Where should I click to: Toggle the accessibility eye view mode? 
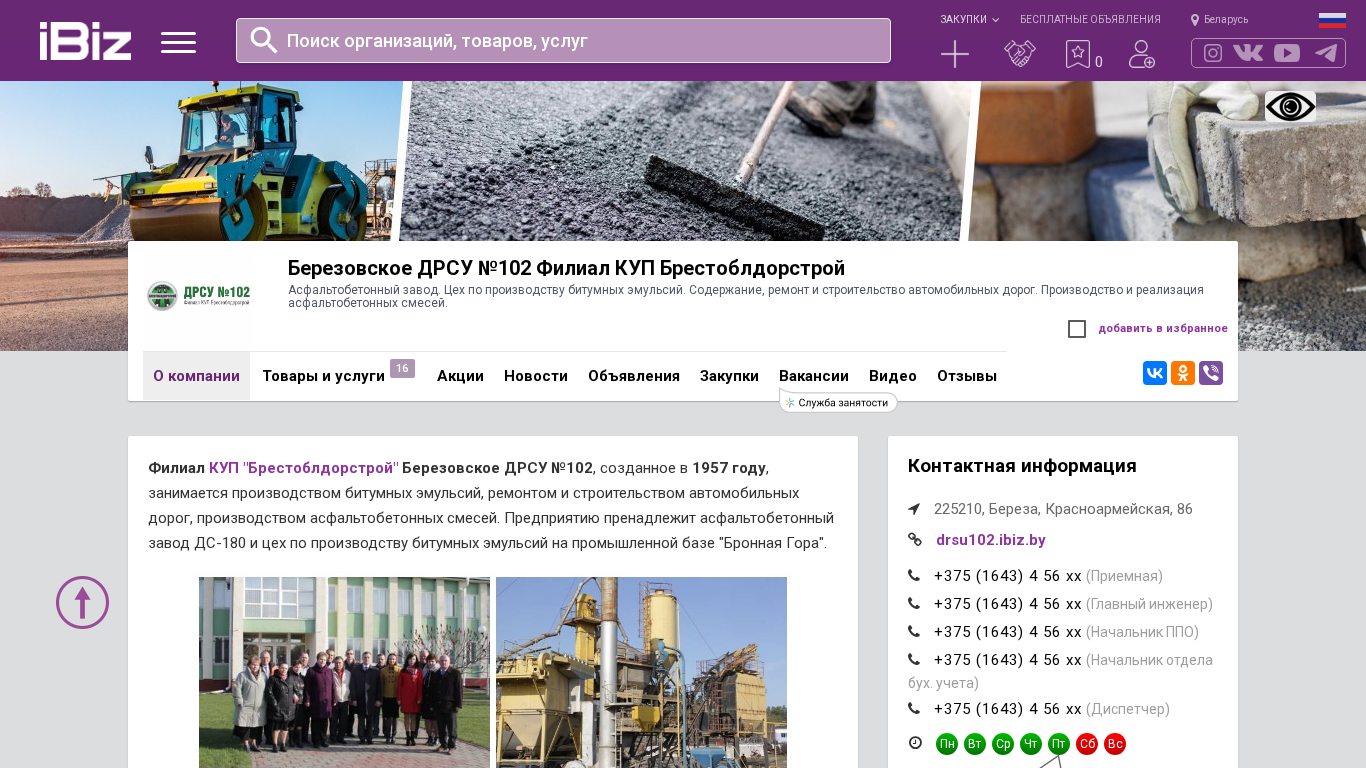tap(1290, 106)
